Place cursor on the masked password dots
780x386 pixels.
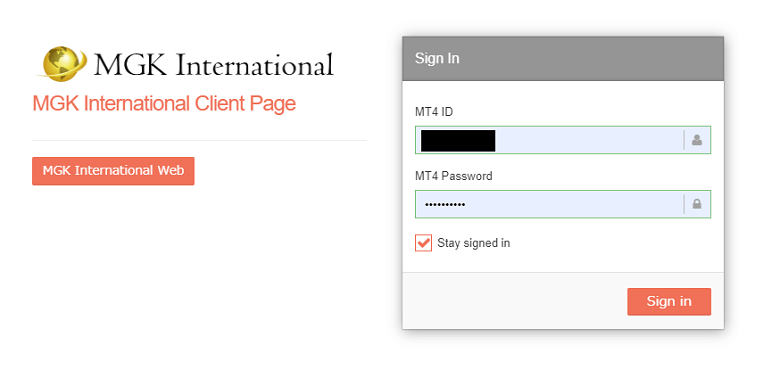point(444,204)
